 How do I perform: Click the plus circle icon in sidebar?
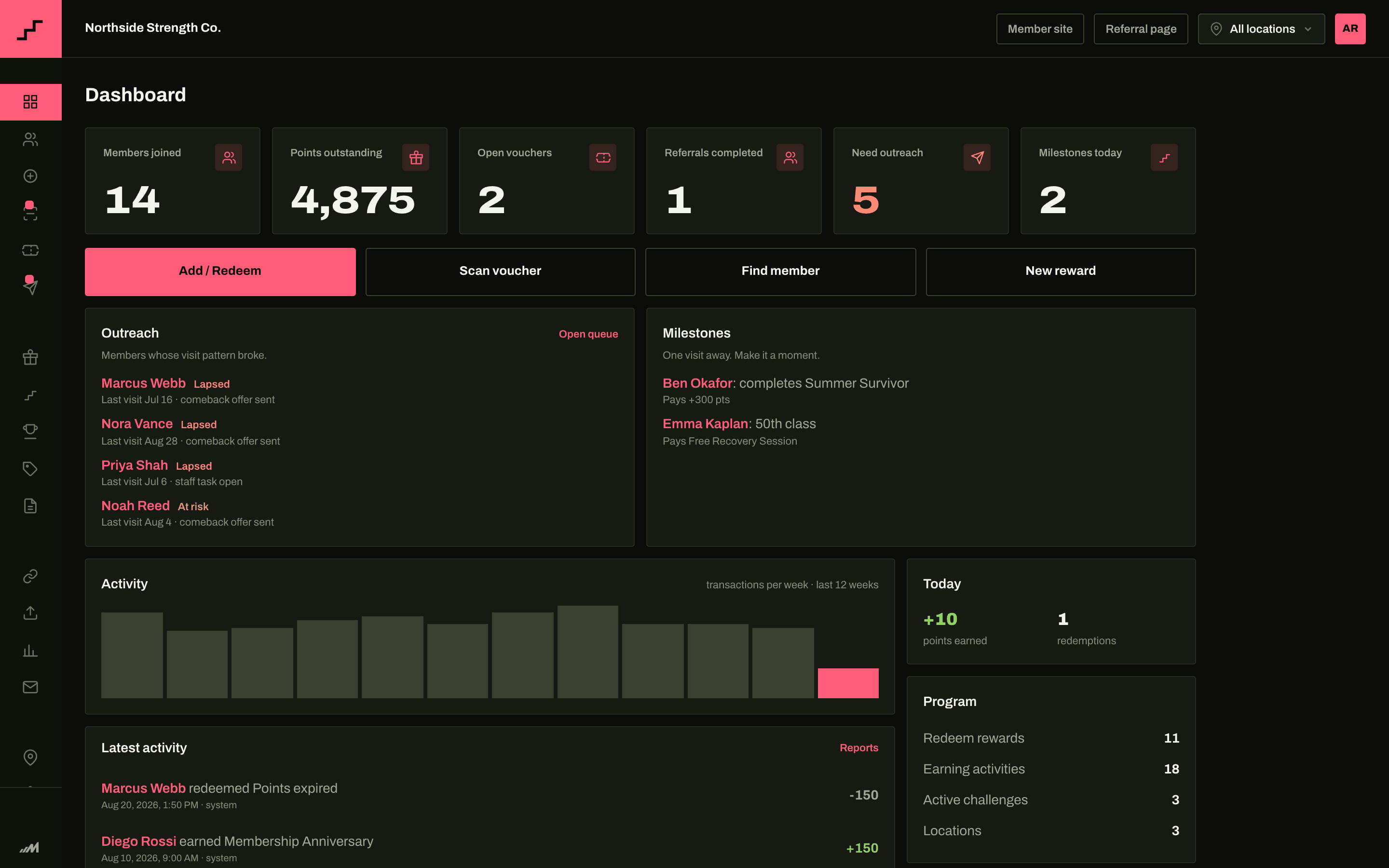pos(30,176)
